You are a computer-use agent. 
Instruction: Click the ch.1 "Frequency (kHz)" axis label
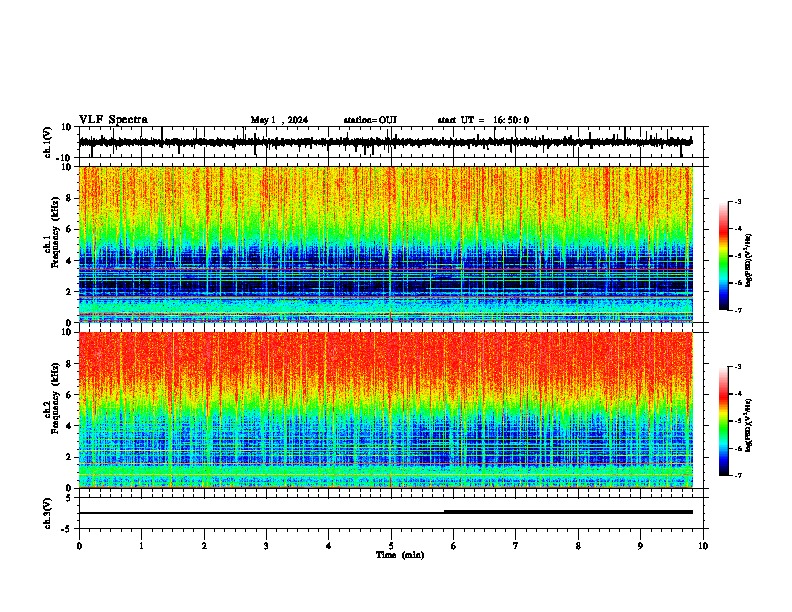pos(55,233)
